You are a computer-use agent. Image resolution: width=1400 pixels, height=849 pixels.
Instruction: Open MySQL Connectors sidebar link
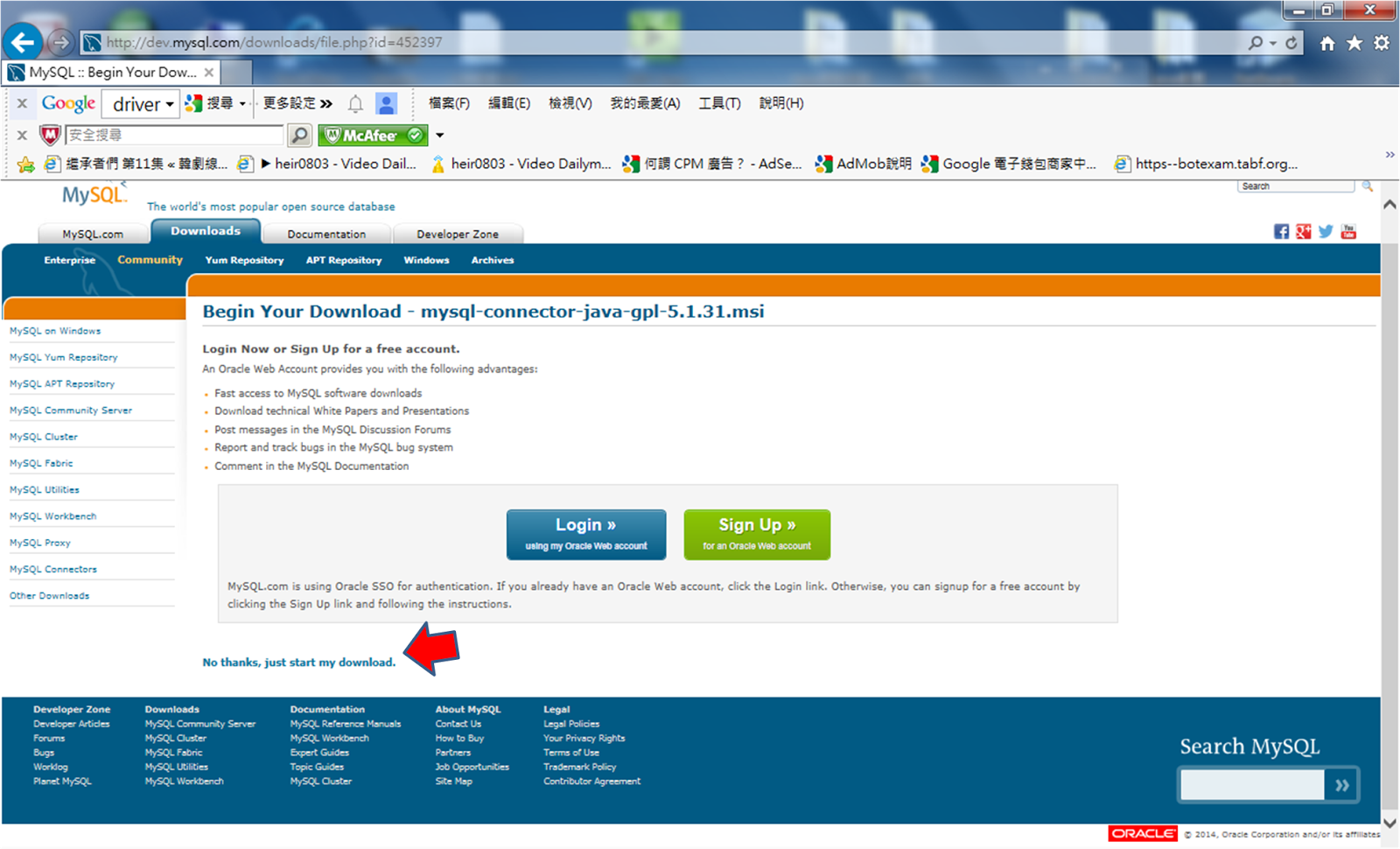pos(53,569)
